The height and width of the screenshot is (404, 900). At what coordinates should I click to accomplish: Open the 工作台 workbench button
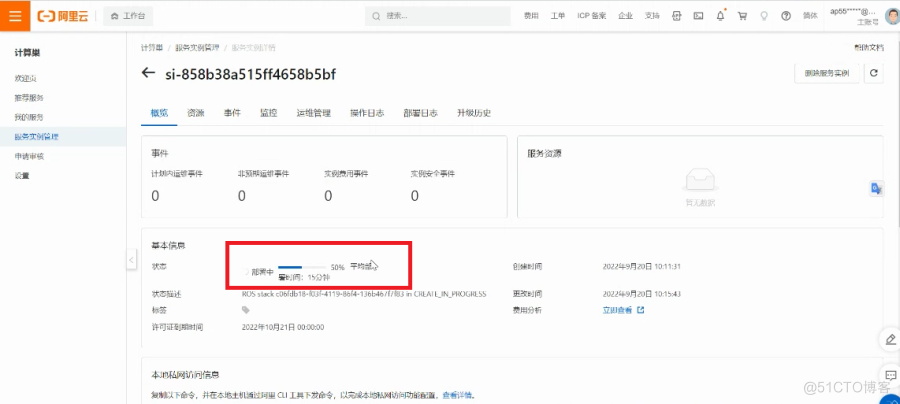tap(128, 16)
